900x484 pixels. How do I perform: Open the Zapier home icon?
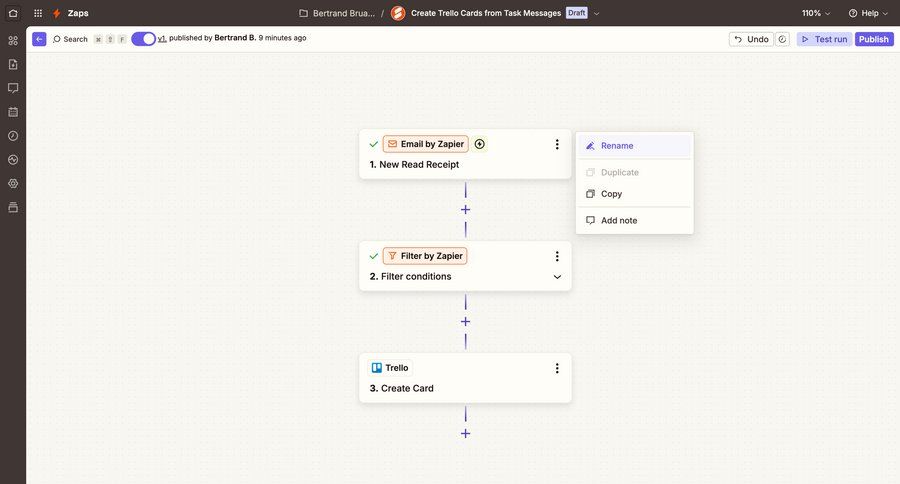click(x=13, y=13)
